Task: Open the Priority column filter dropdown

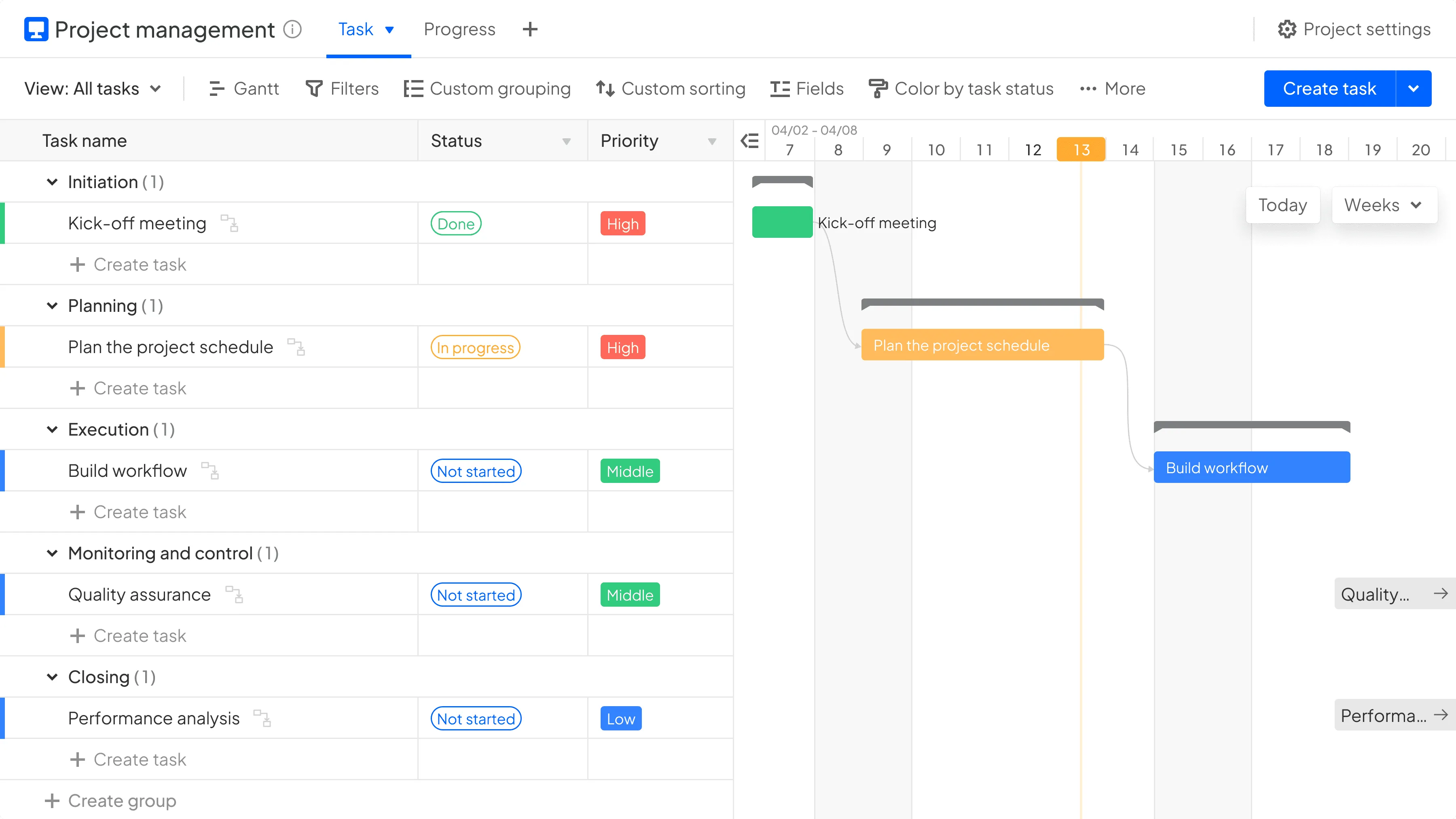Action: coord(712,141)
